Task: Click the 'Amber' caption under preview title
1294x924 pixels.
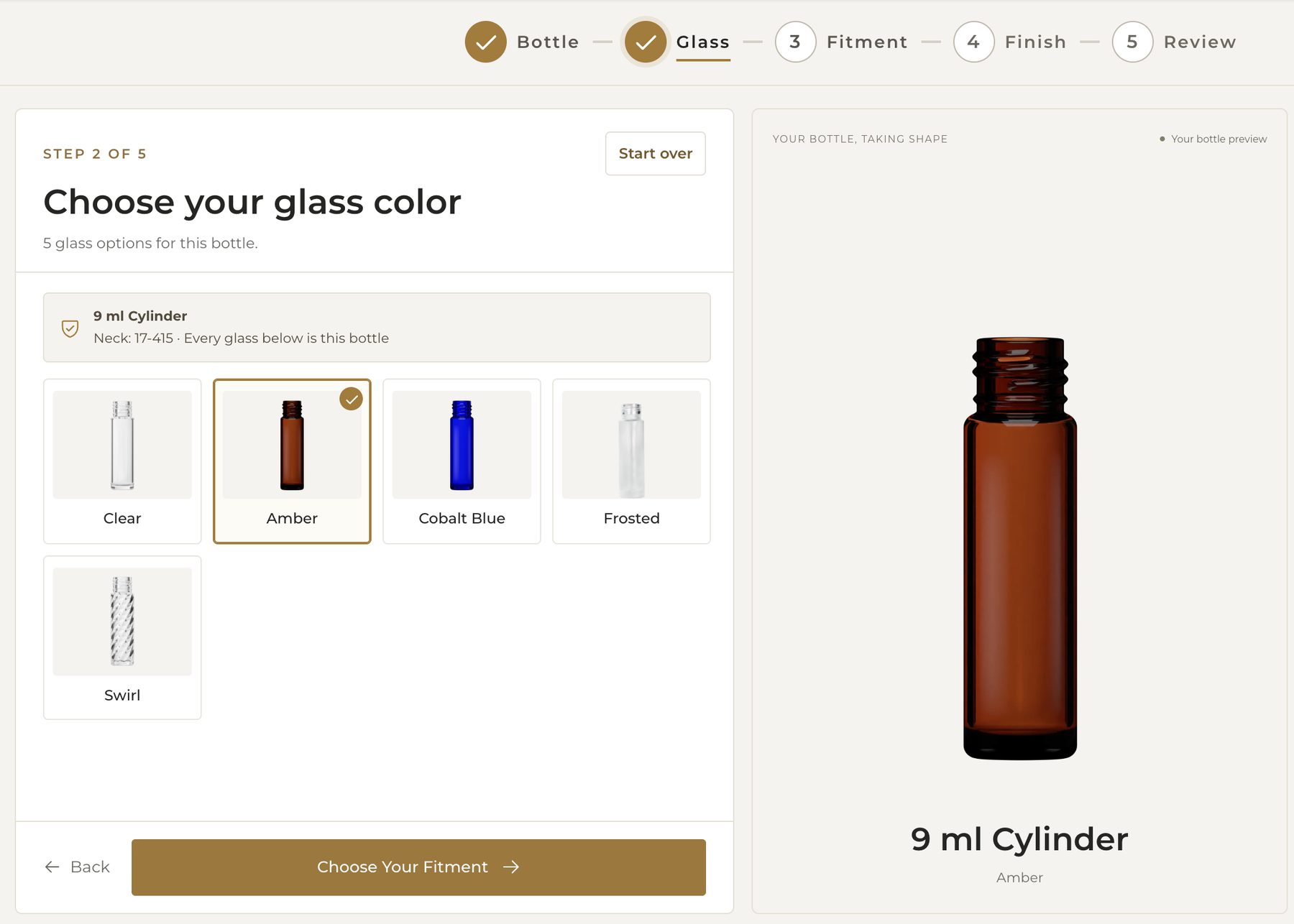Action: point(1019,877)
